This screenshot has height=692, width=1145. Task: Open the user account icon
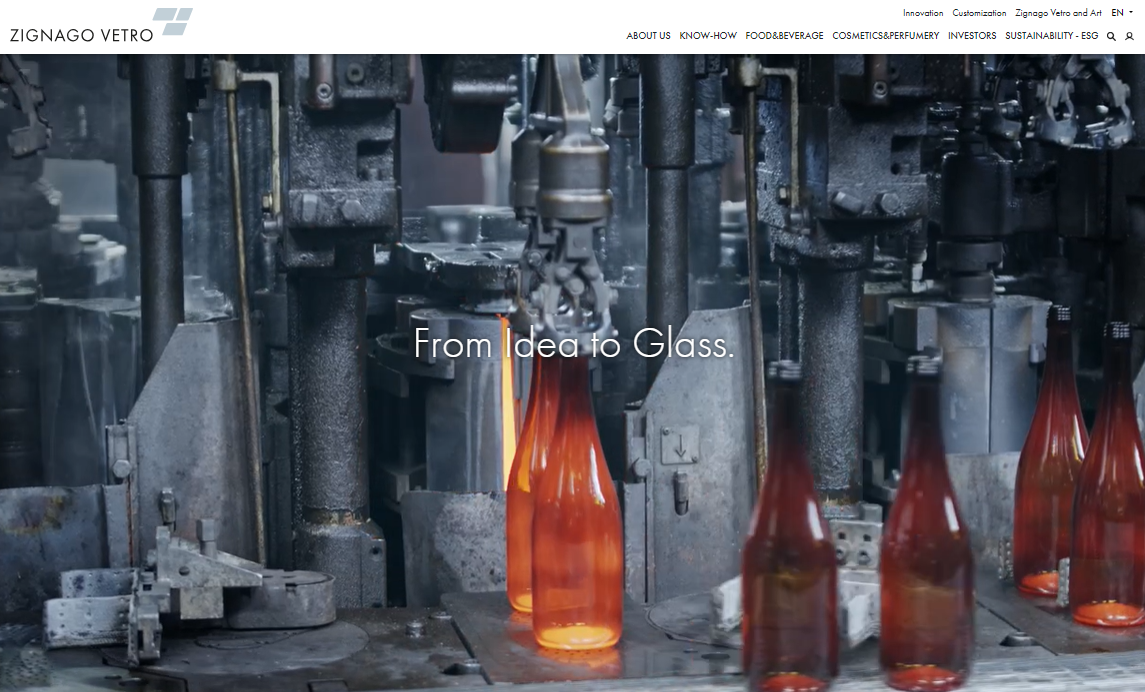[1129, 36]
